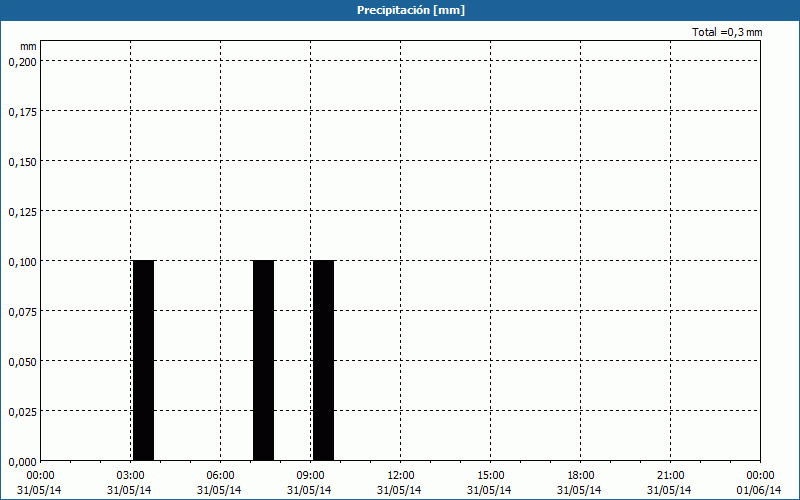Click the 0,175 y-axis value
The width and height of the screenshot is (800, 500).
click(22, 112)
